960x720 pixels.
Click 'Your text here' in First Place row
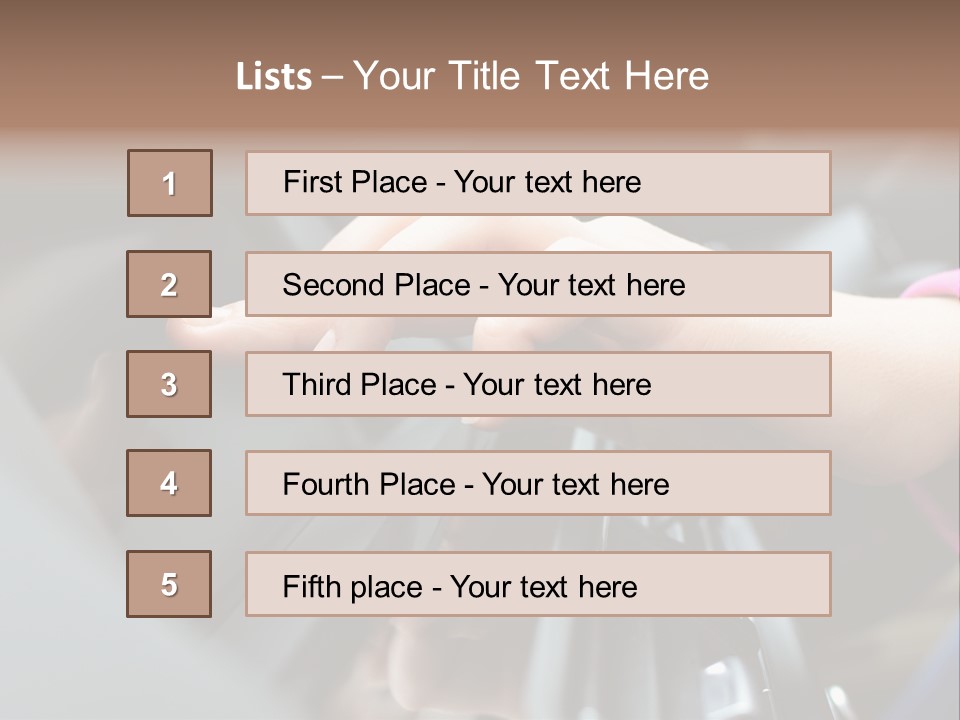tap(547, 182)
